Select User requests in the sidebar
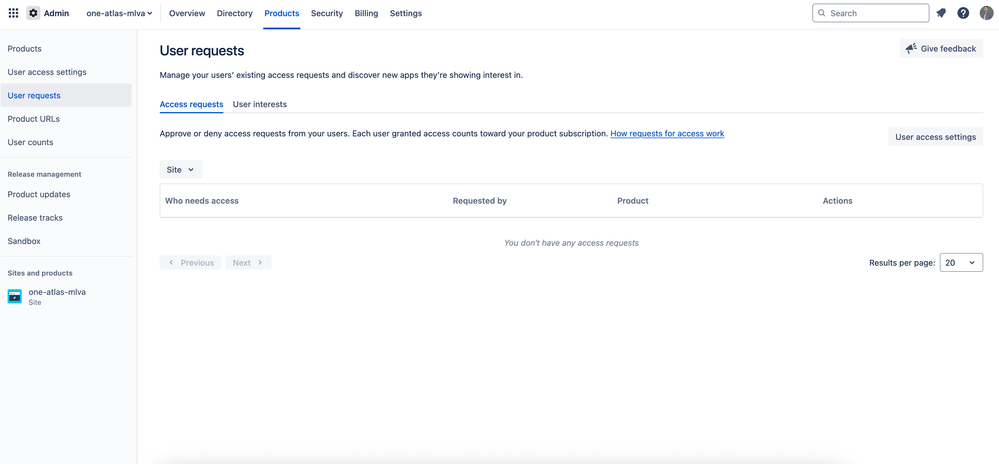999x464 pixels. (x=66, y=96)
